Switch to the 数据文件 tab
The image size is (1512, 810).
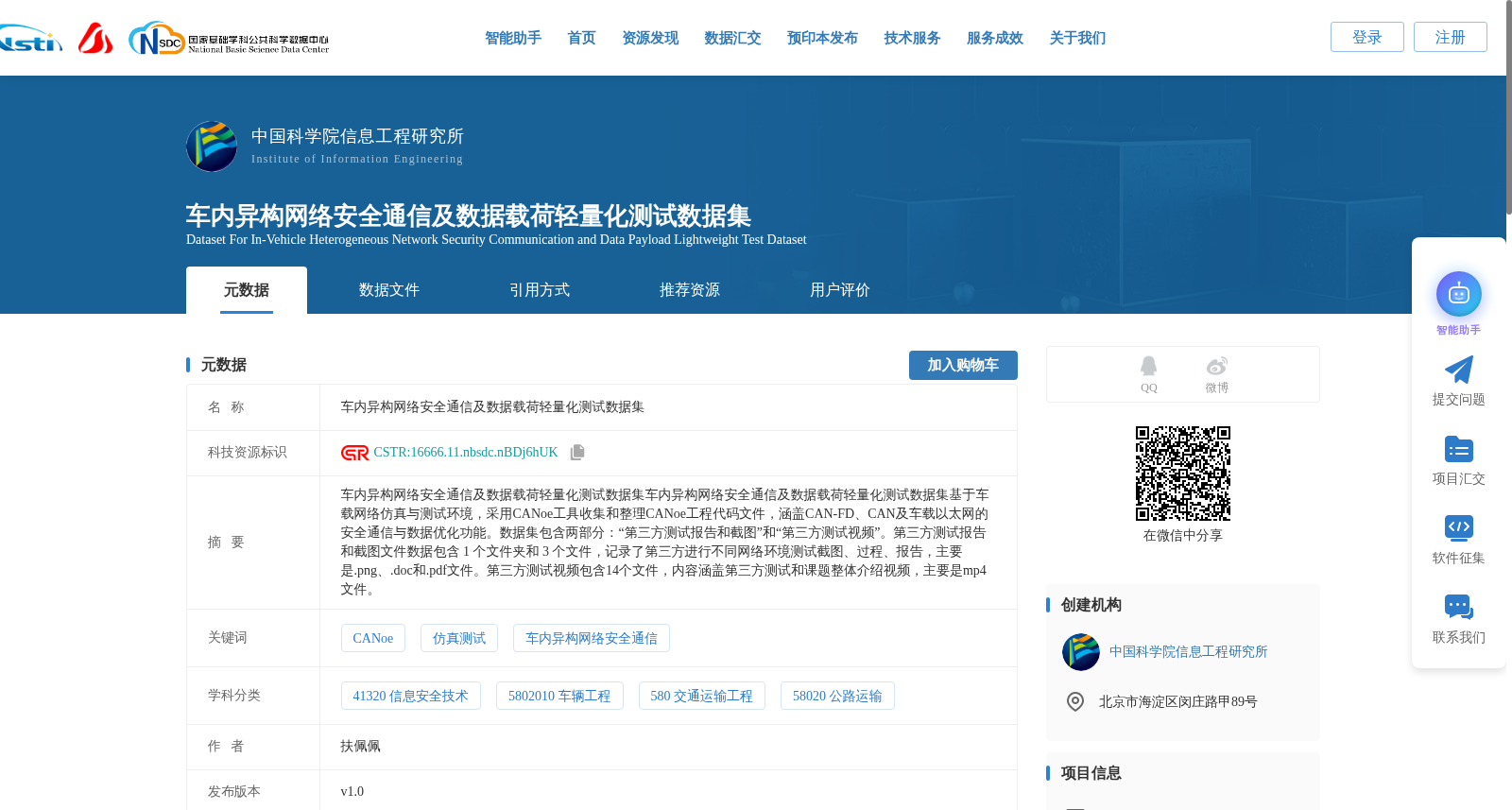click(389, 290)
